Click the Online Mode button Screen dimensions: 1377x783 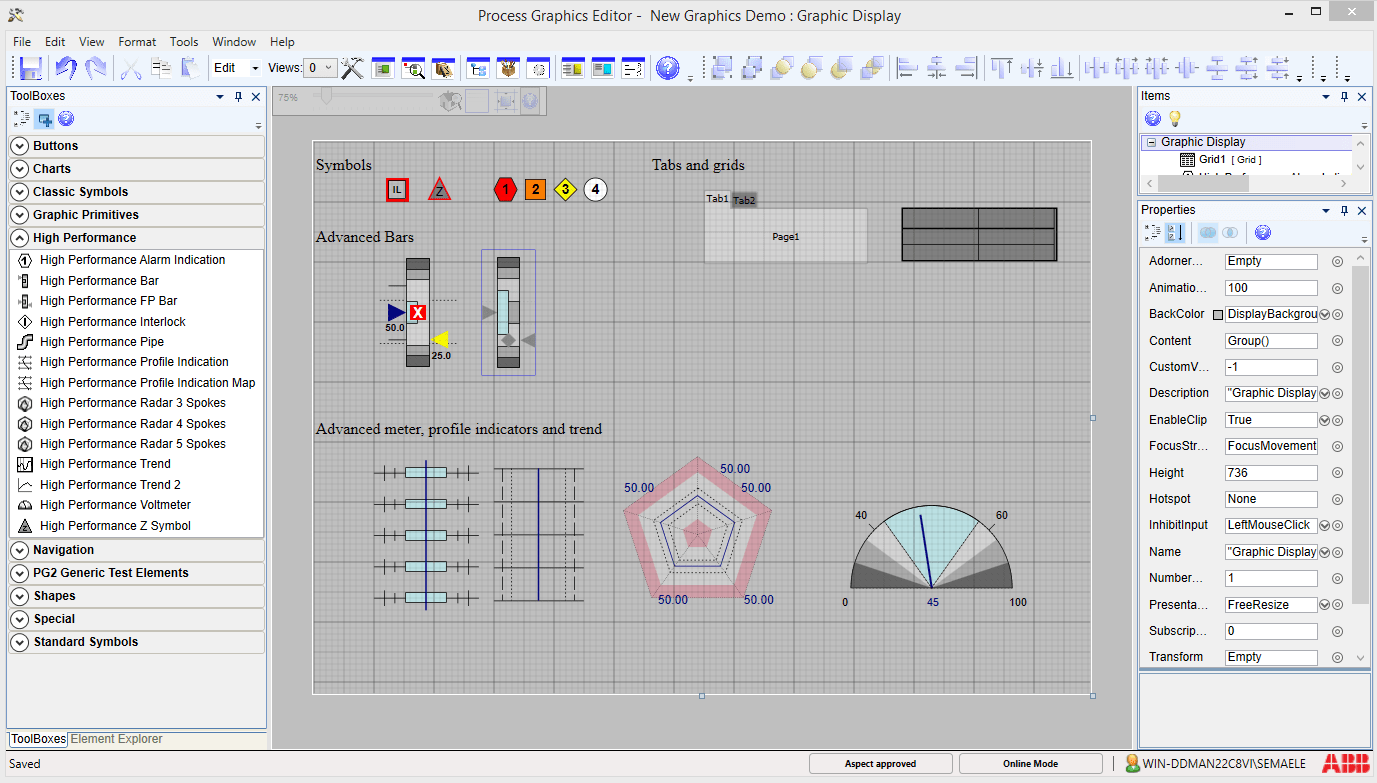tap(1030, 763)
